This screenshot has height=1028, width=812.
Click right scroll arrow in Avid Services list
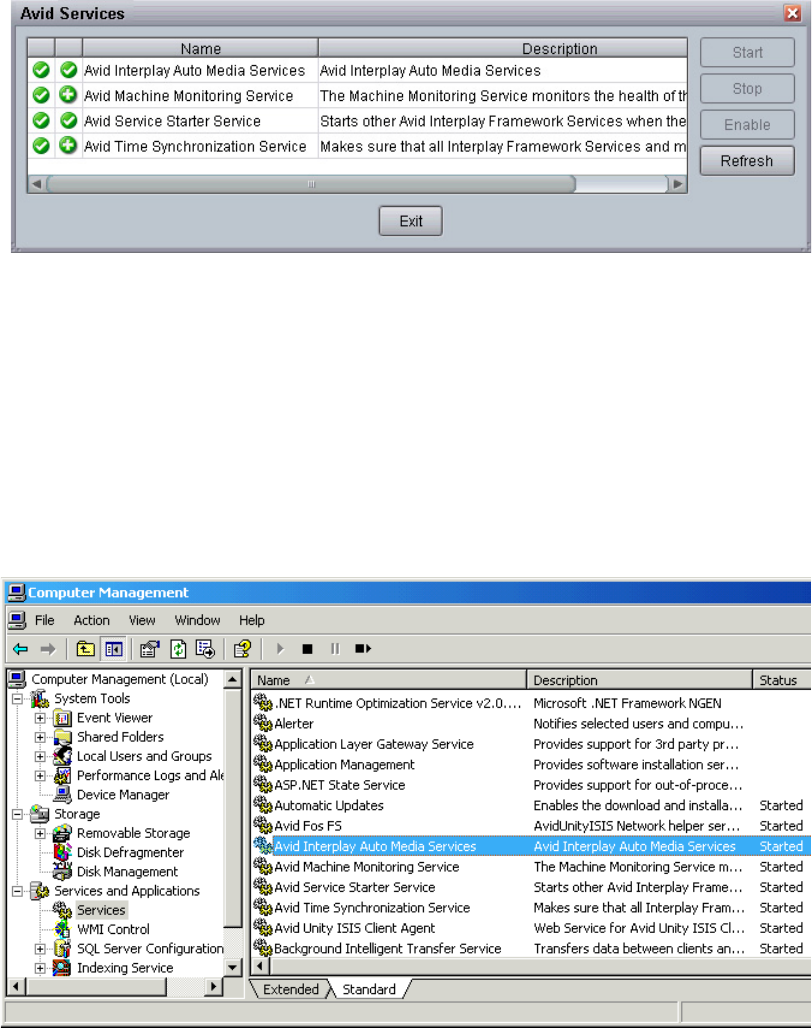click(678, 184)
